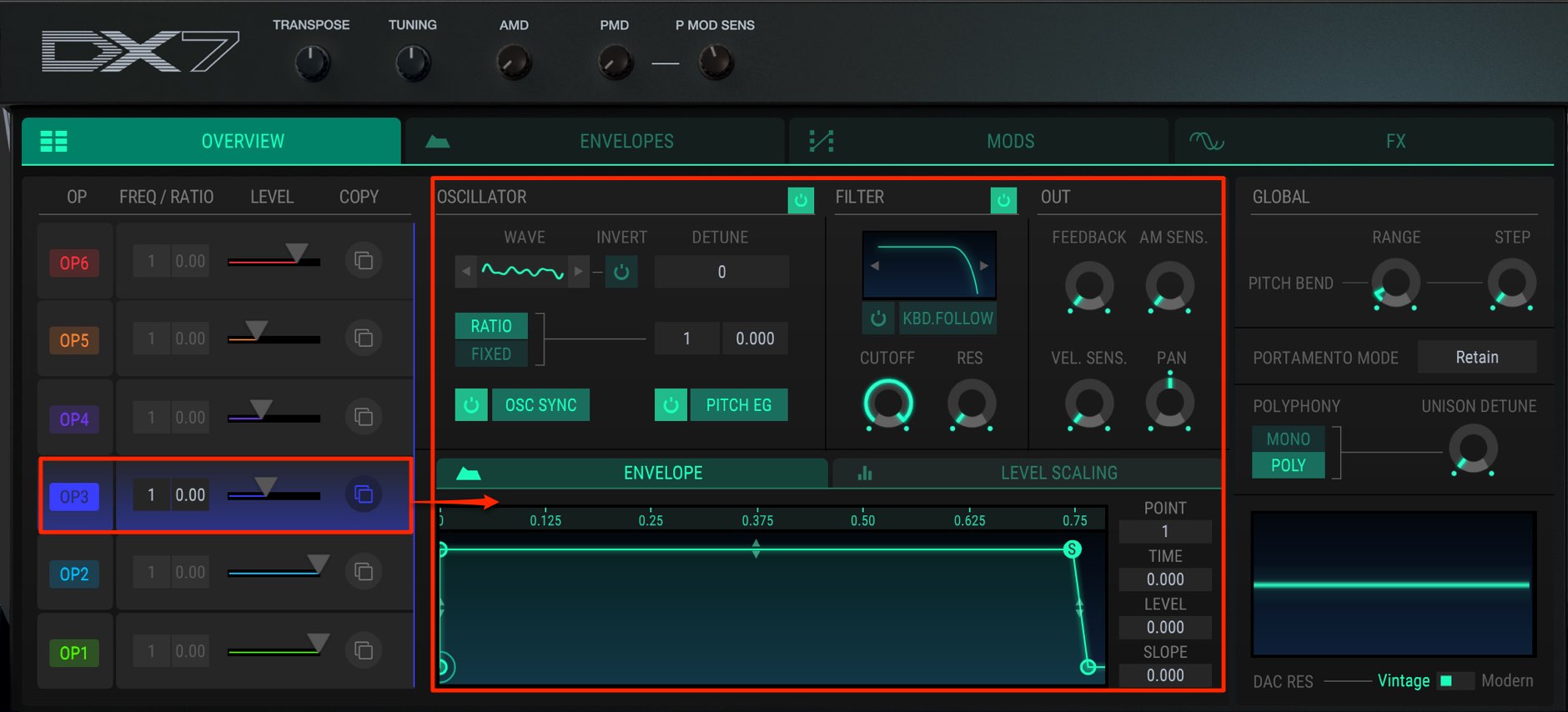Click the OP2 level slider handle
Viewport: 1568px width, 712px height.
click(318, 564)
